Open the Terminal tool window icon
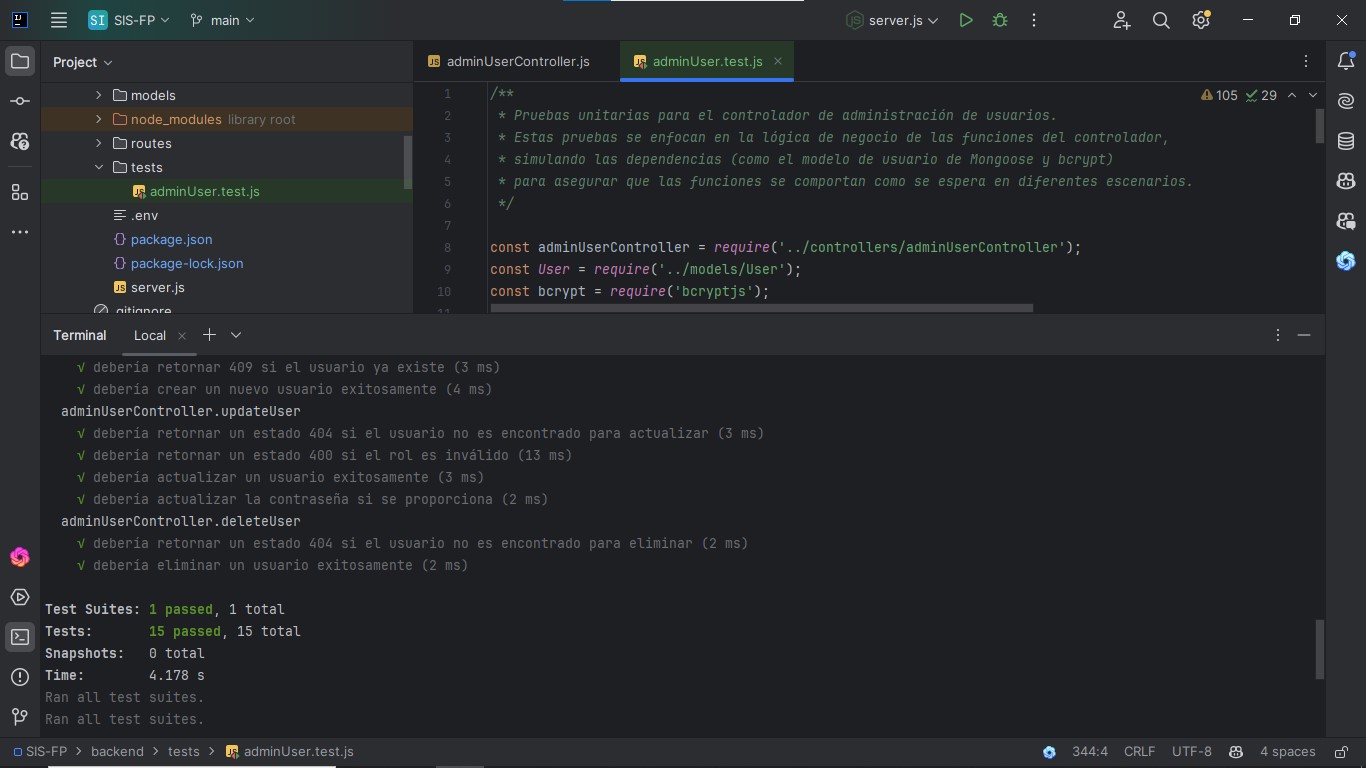Screen dimensions: 1366x768 click(20, 637)
